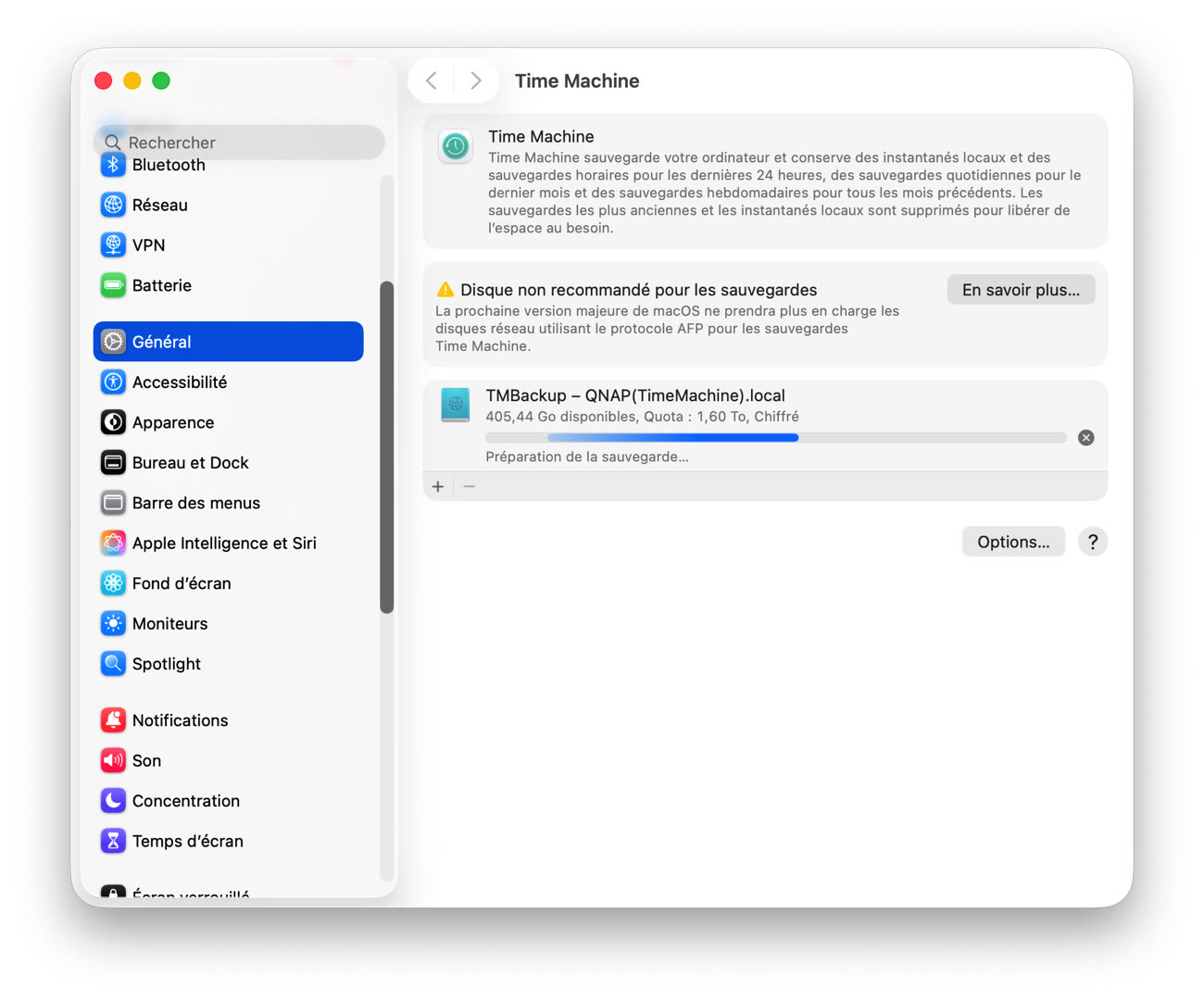This screenshot has width=1204, height=1001.
Task: Select the TMBackup disk thumbnail
Action: coord(455,406)
